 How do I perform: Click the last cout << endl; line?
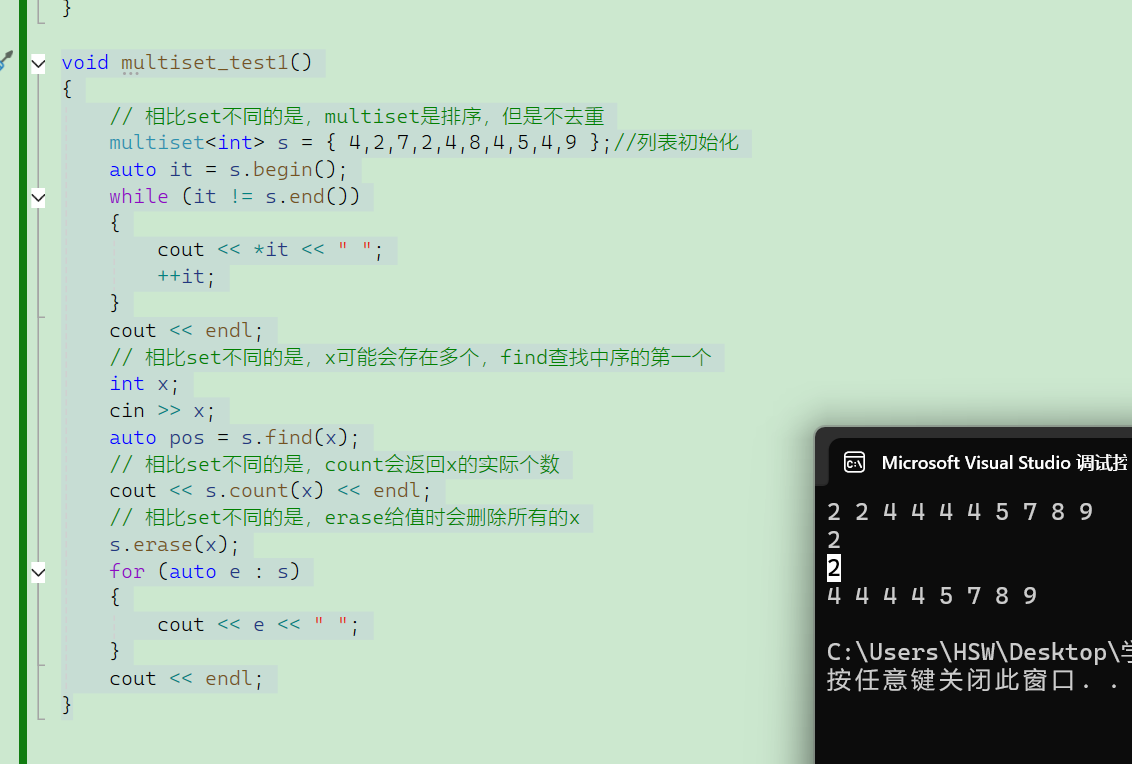coord(186,679)
